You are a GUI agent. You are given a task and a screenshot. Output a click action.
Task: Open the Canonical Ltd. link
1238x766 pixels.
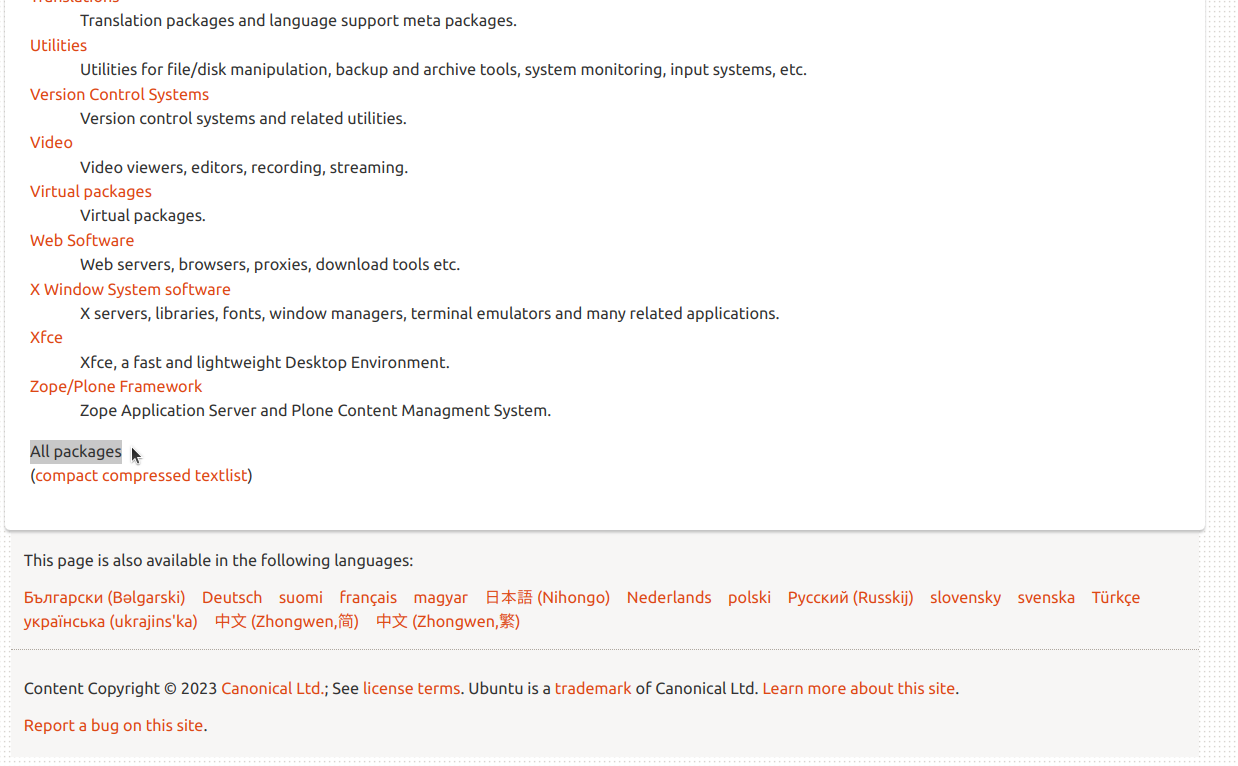tap(272, 688)
